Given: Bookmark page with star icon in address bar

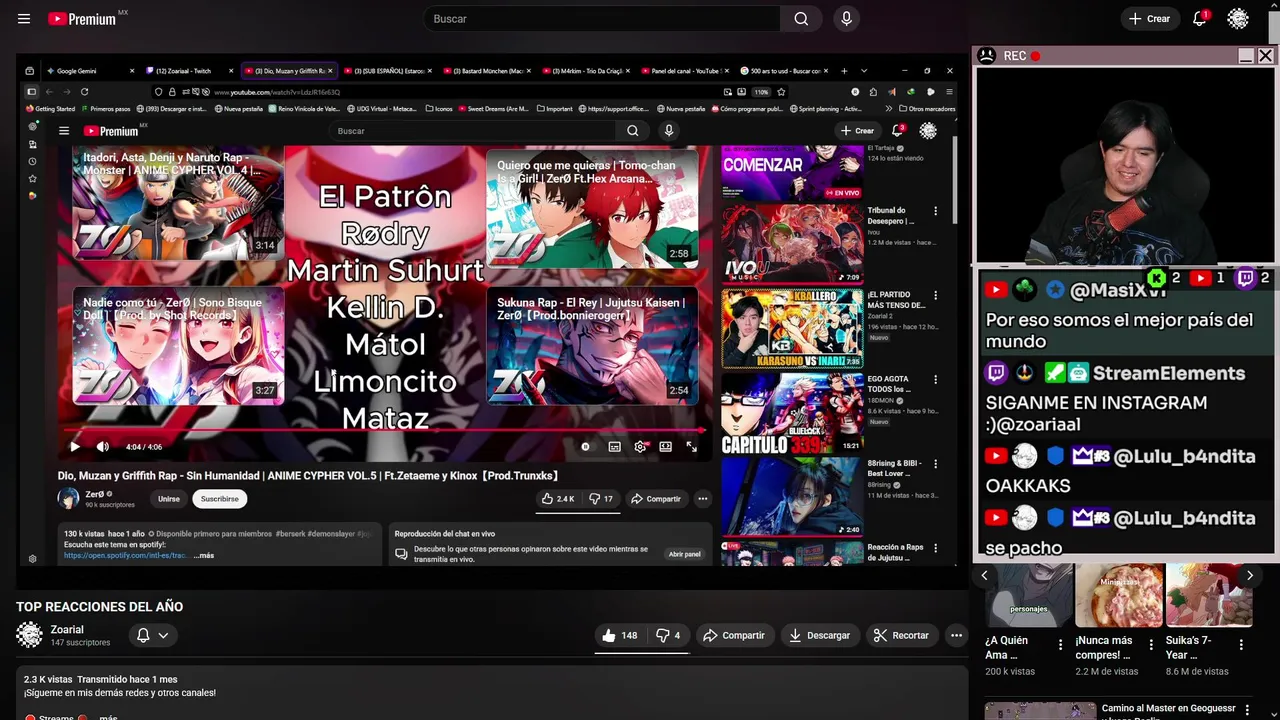Looking at the screenshot, I should click(x=781, y=92).
